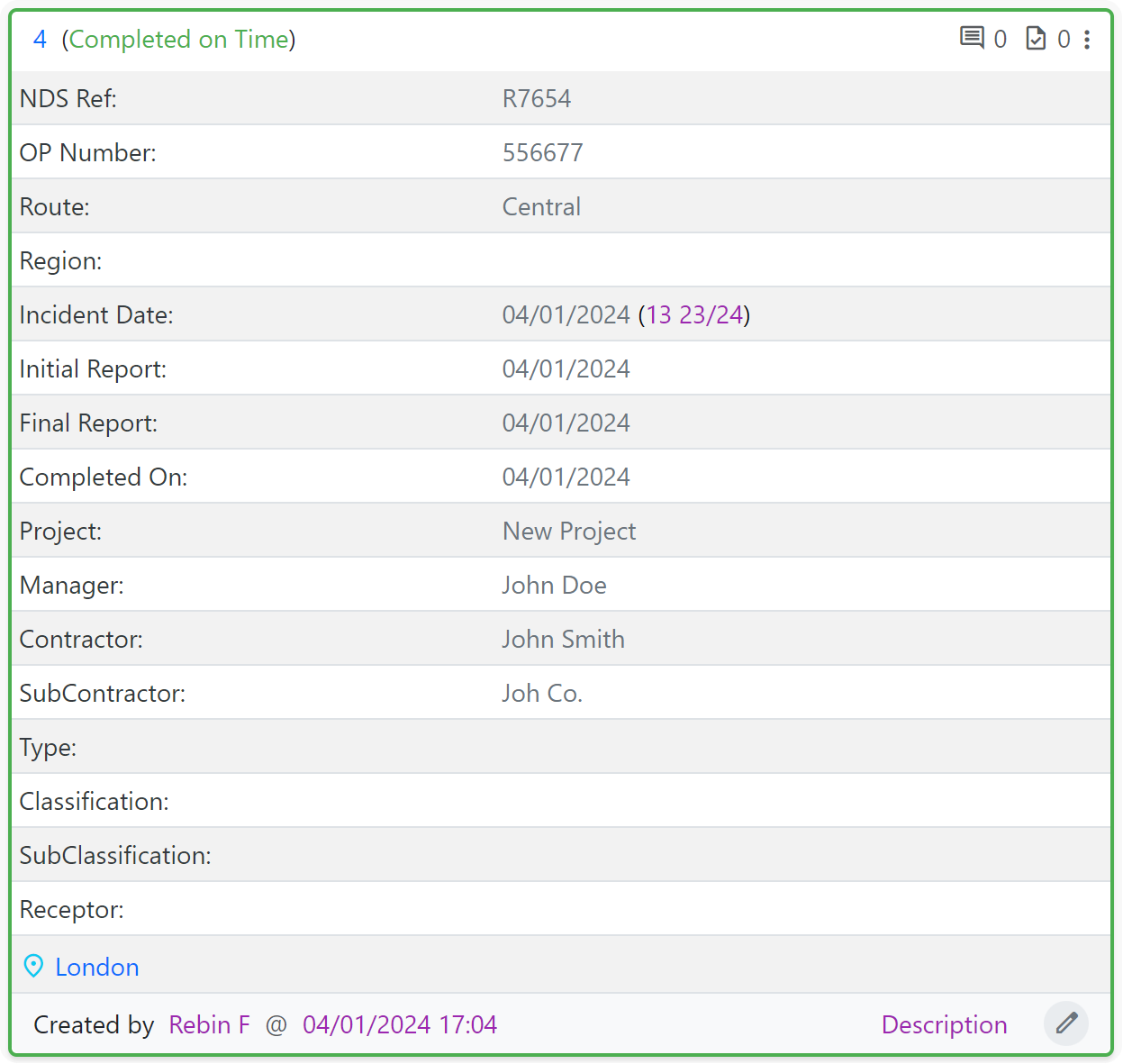Click the pencil edit button
The image size is (1123, 1064).
[1066, 1023]
